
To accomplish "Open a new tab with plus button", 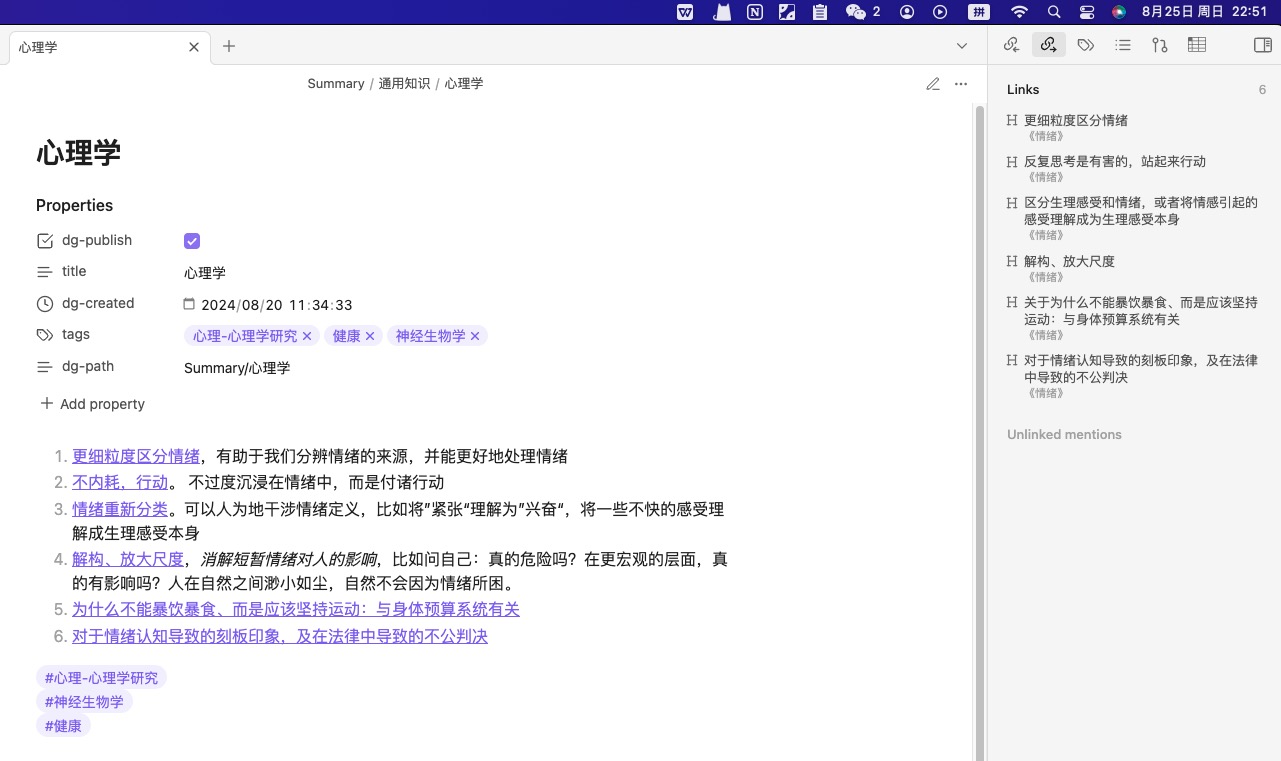I will pos(229,46).
